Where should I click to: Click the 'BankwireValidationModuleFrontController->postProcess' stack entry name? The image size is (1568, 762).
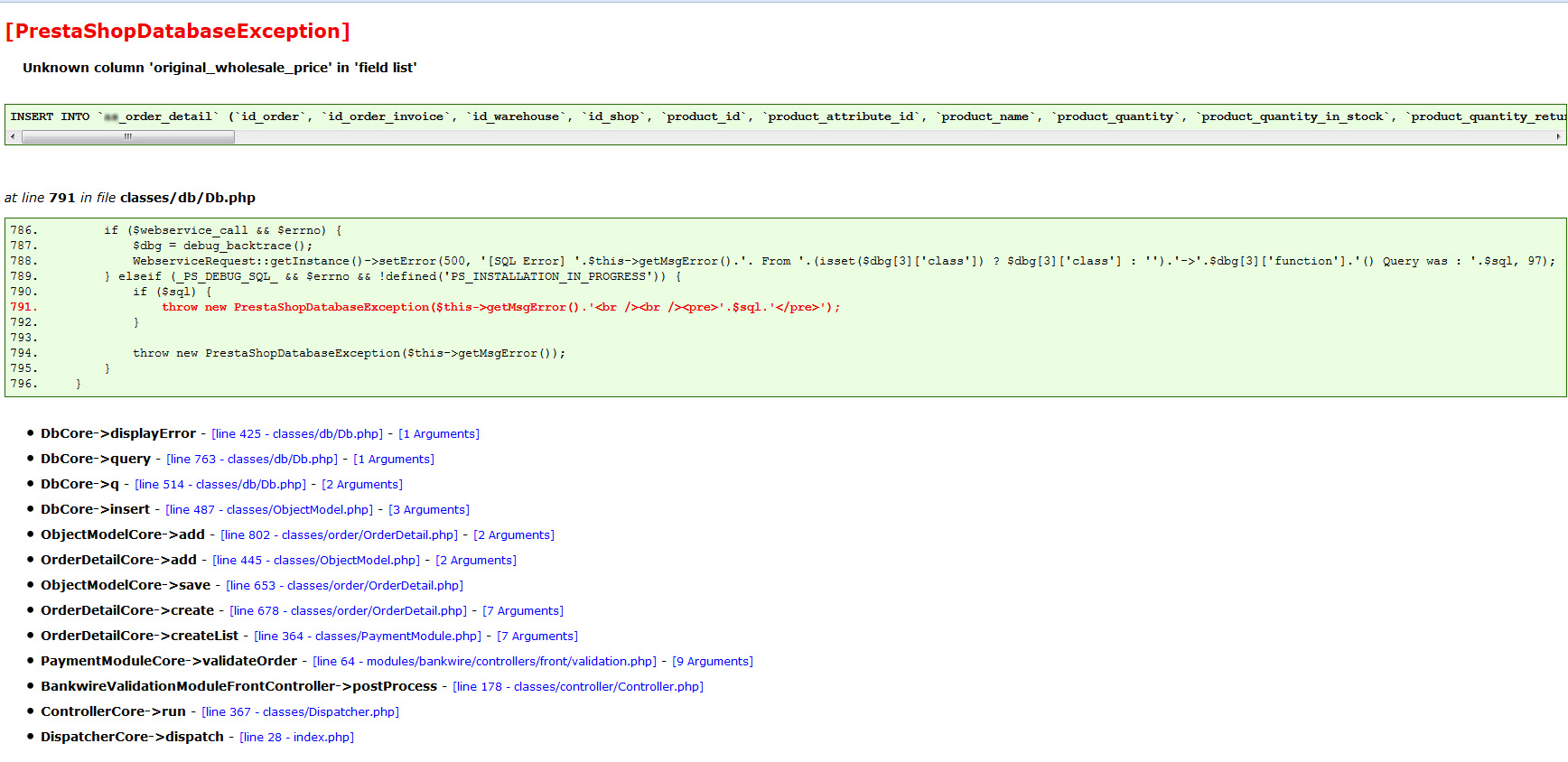(x=239, y=686)
